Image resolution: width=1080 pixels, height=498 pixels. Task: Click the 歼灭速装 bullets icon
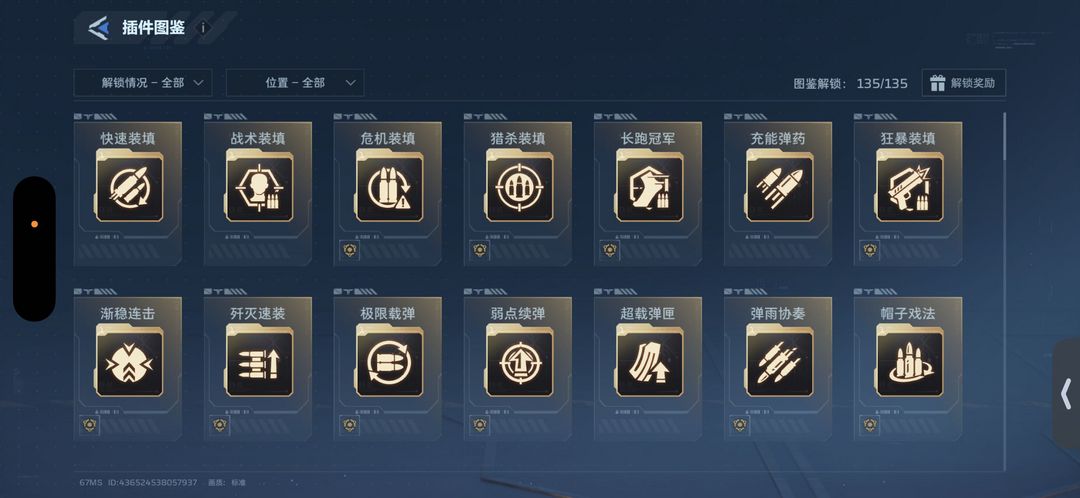pos(259,363)
